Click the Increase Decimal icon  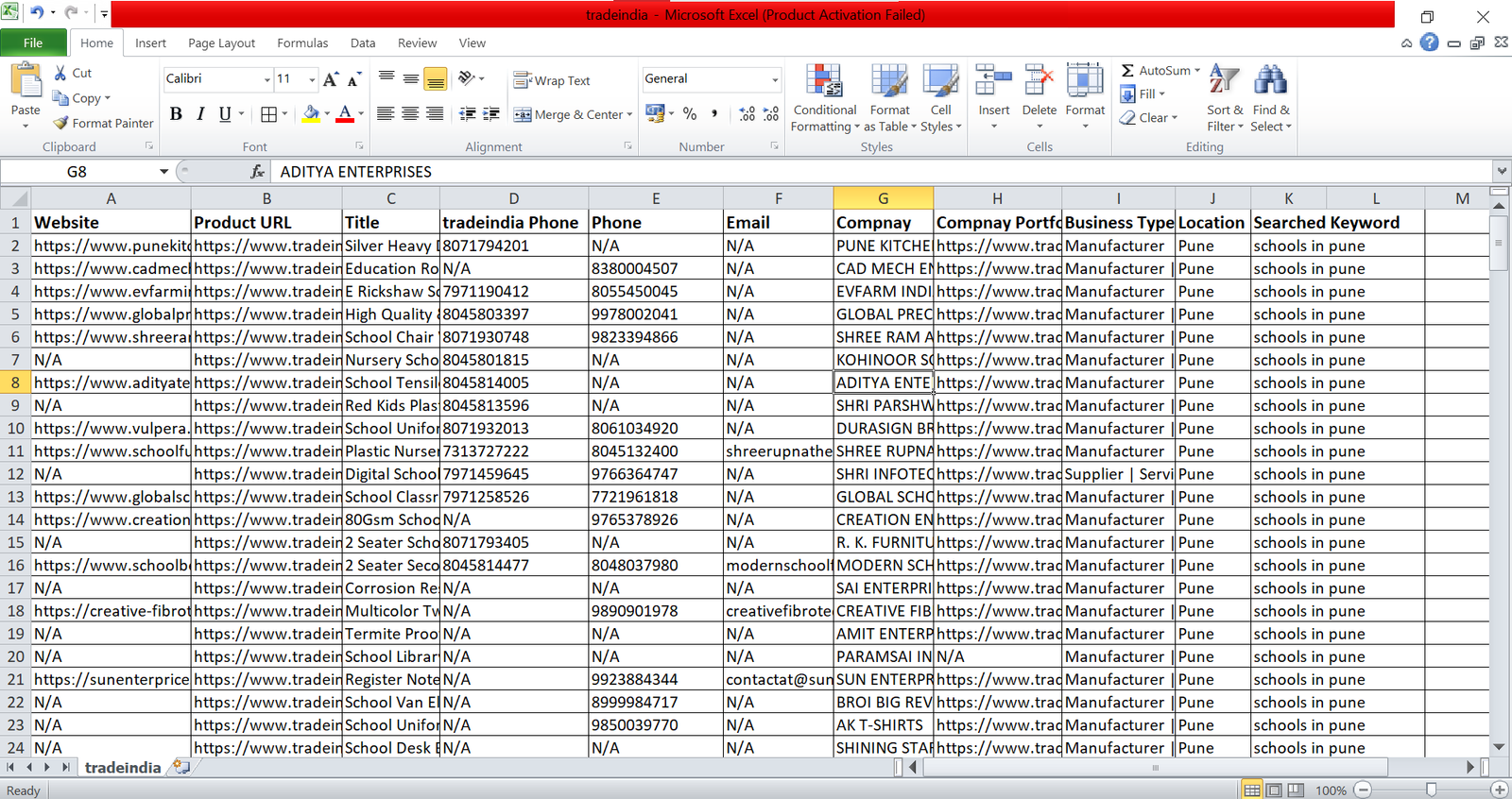[x=747, y=114]
